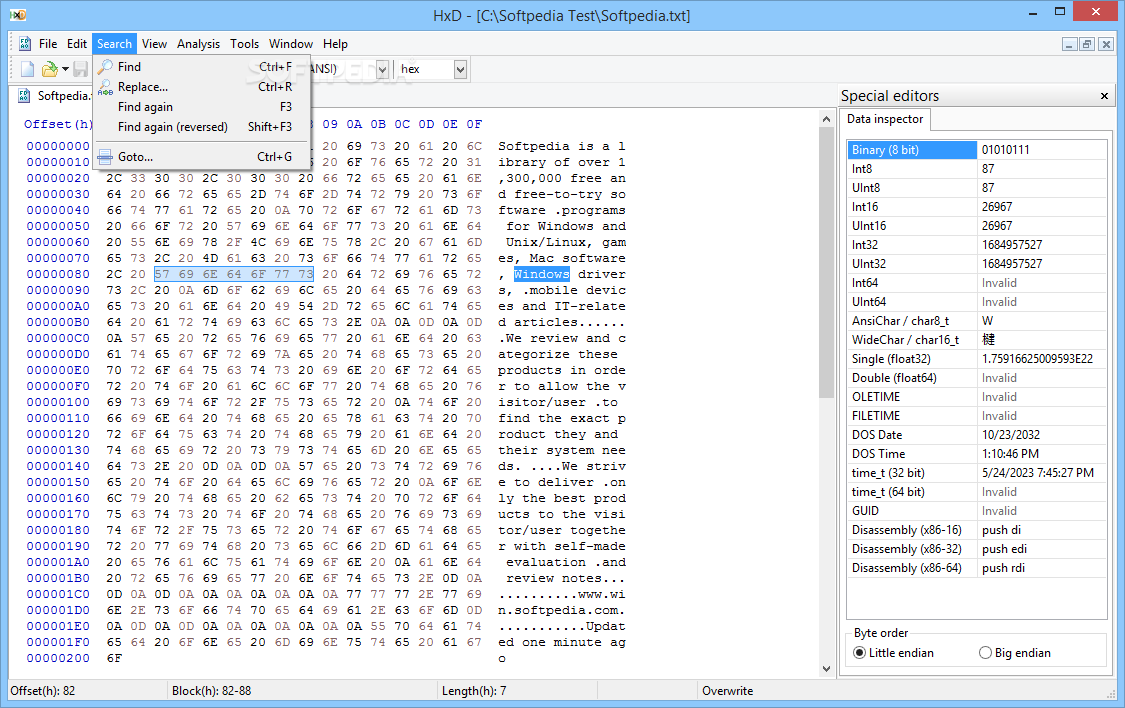Click Disassembly (x86-16) value push di
This screenshot has height=708, width=1125.
(x=1001, y=530)
